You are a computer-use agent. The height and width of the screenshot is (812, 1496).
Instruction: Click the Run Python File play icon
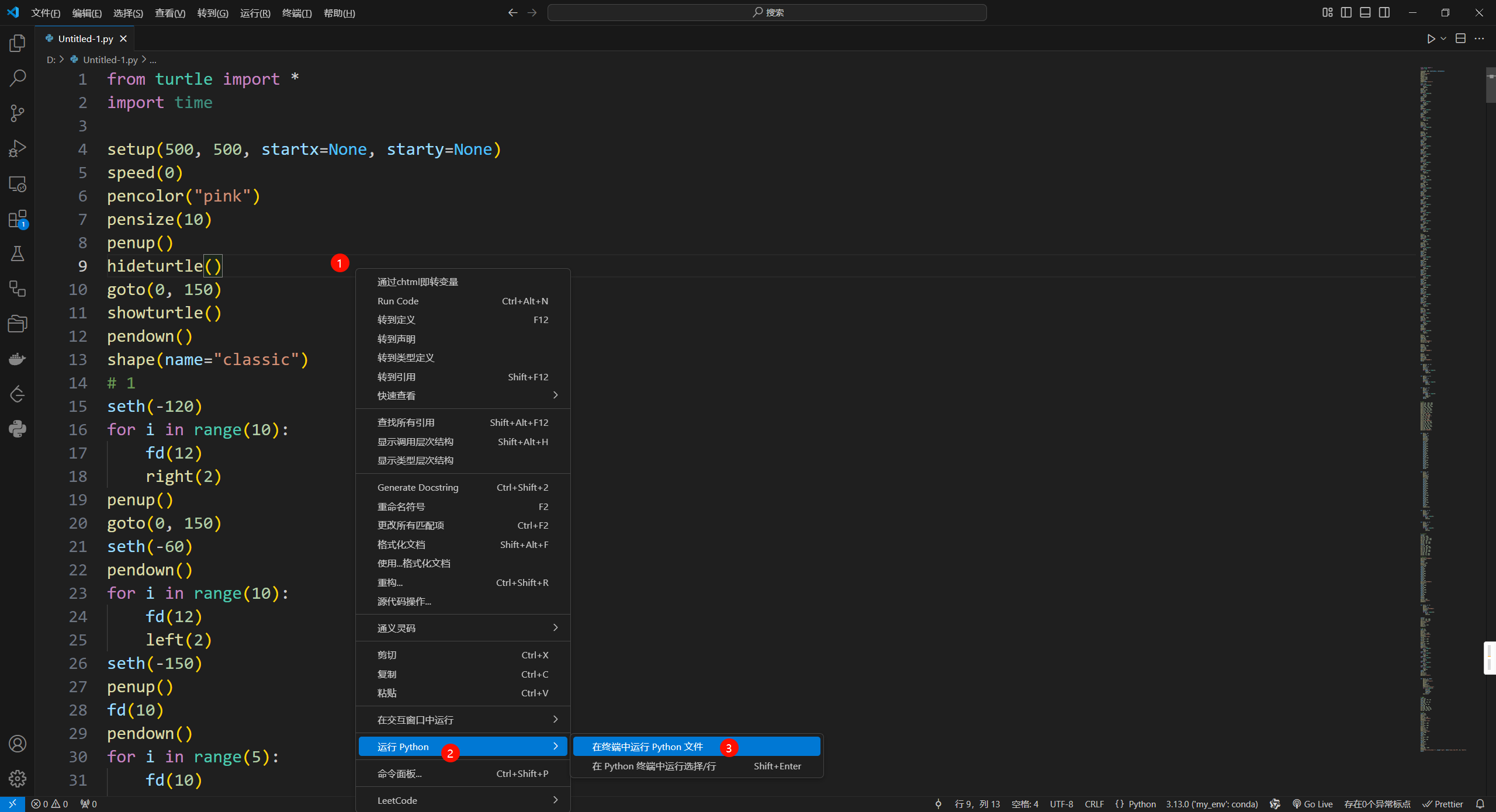click(1431, 39)
